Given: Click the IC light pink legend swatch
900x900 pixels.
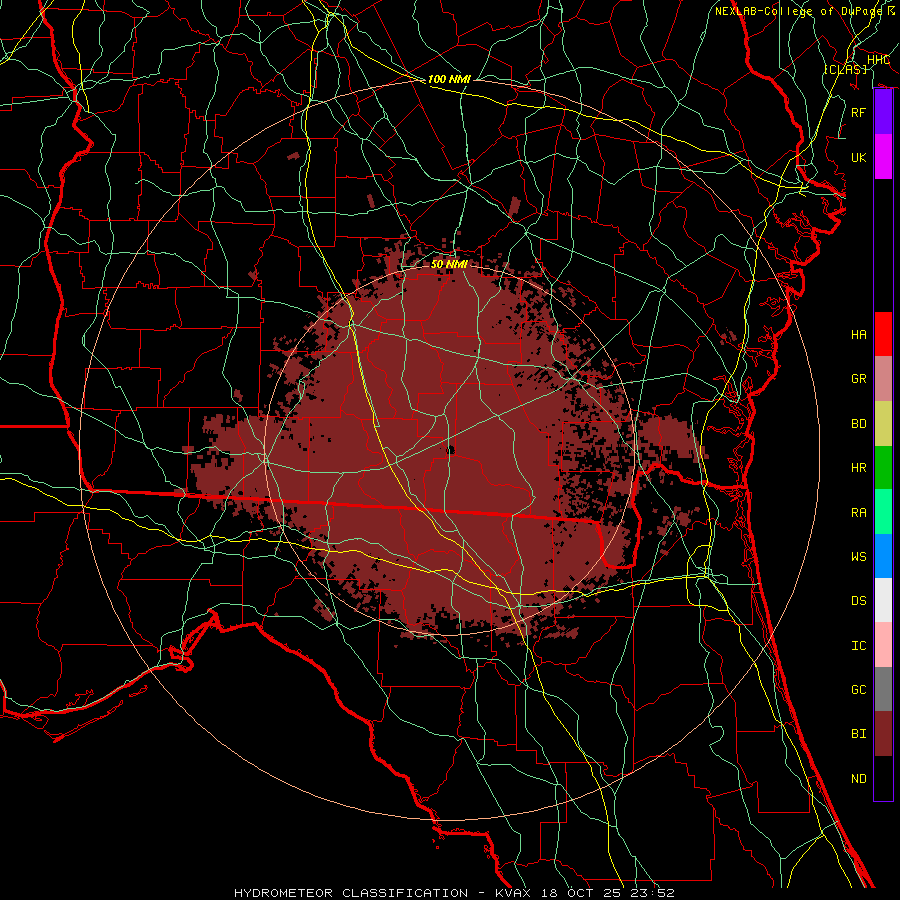Looking at the screenshot, I should (x=883, y=645).
